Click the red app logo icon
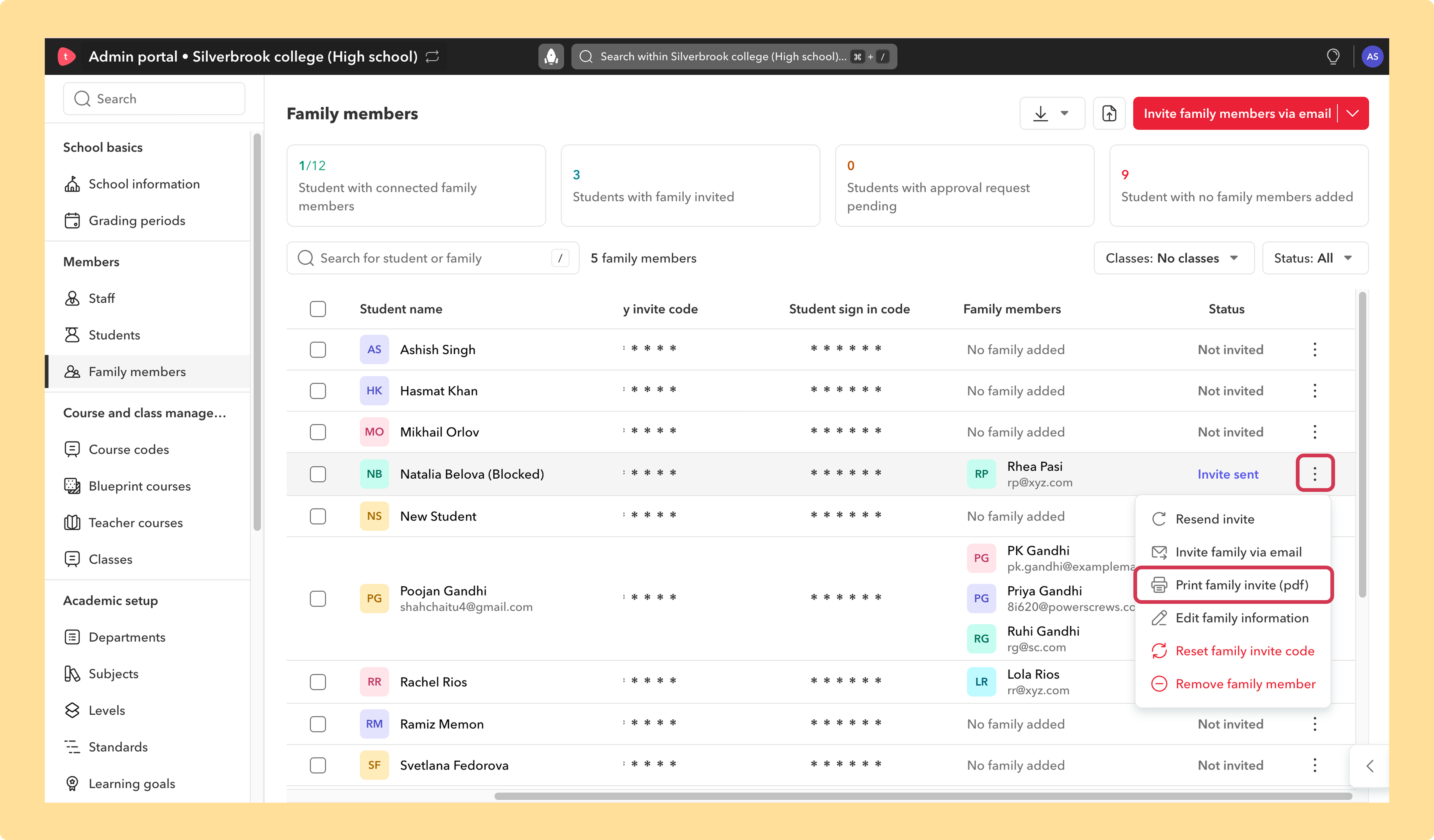Viewport: 1434px width, 840px height. (x=66, y=56)
